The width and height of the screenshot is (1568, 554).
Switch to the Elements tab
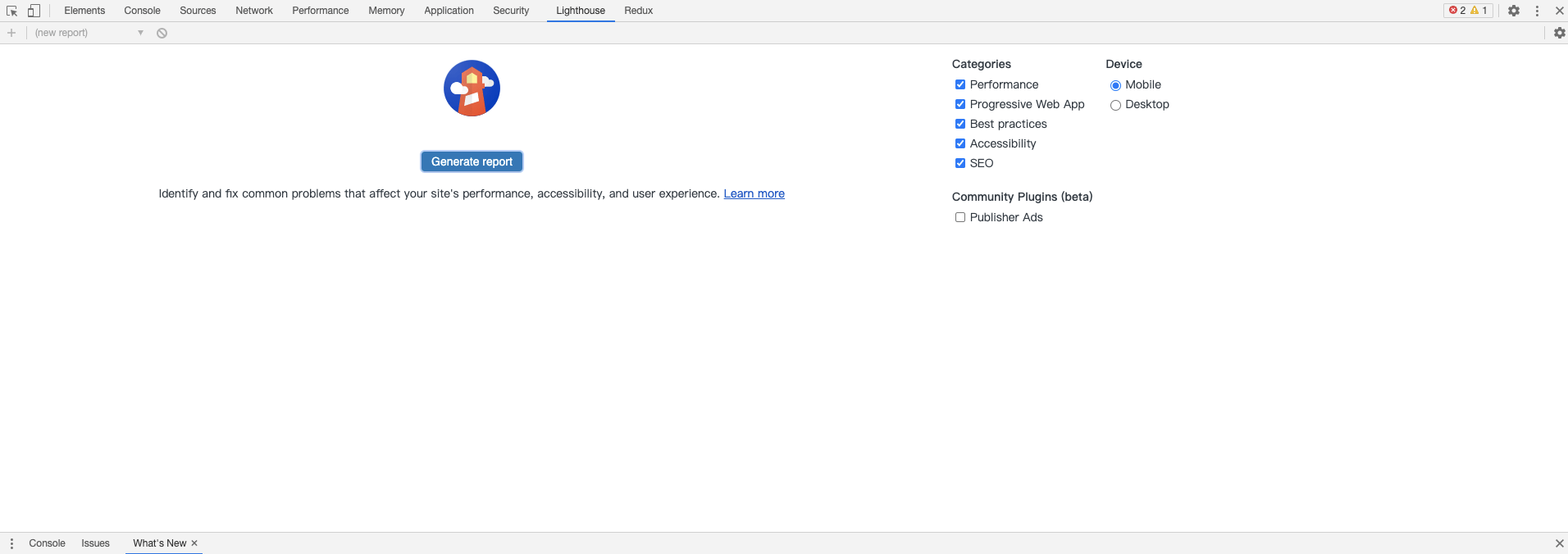click(x=84, y=11)
